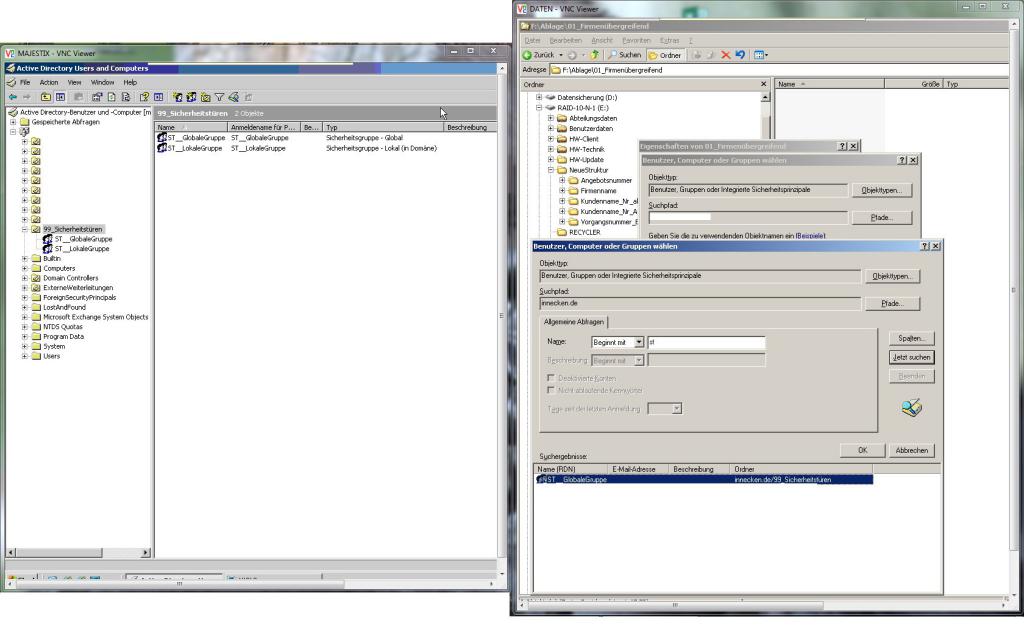Collapse the 99_Sicherheitstüren tree node
The image size is (1024, 640).
(25, 229)
